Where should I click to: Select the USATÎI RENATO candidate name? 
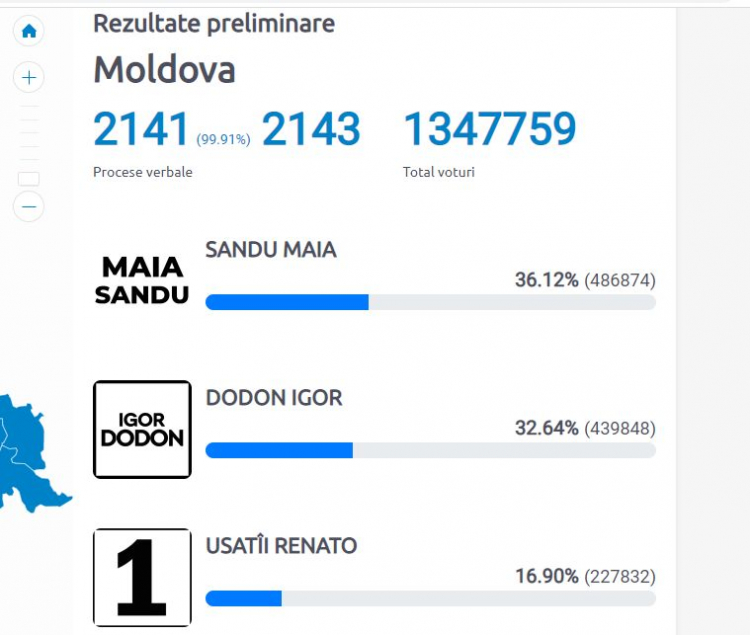(x=281, y=546)
